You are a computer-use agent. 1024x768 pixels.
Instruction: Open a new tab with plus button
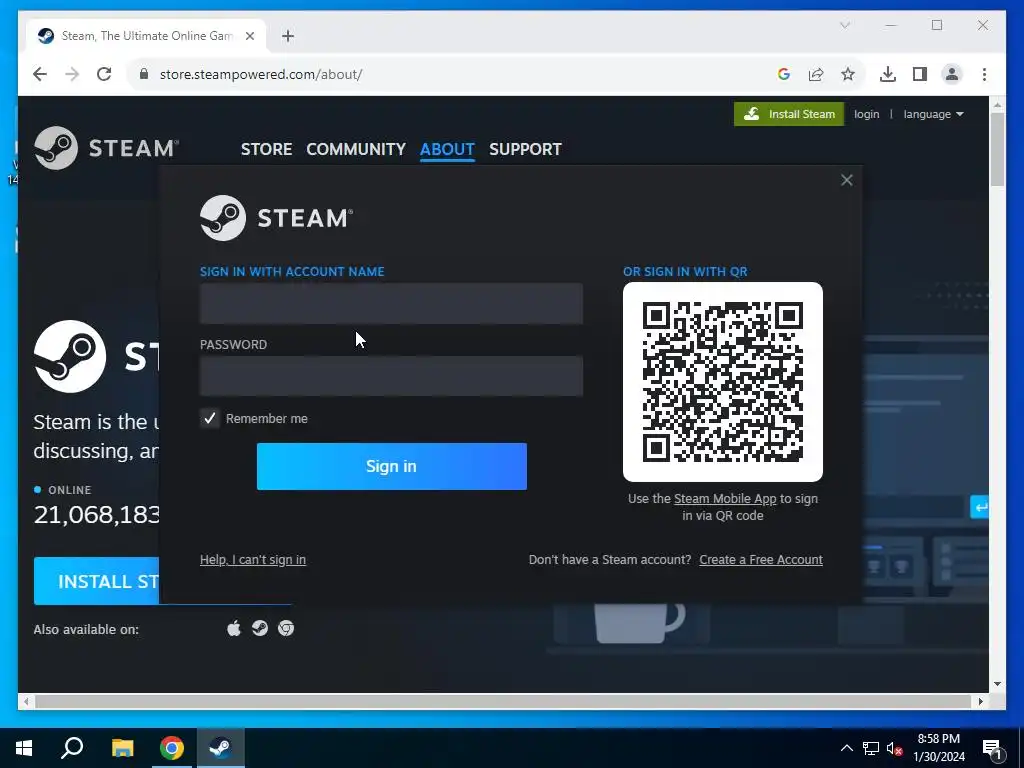[288, 36]
